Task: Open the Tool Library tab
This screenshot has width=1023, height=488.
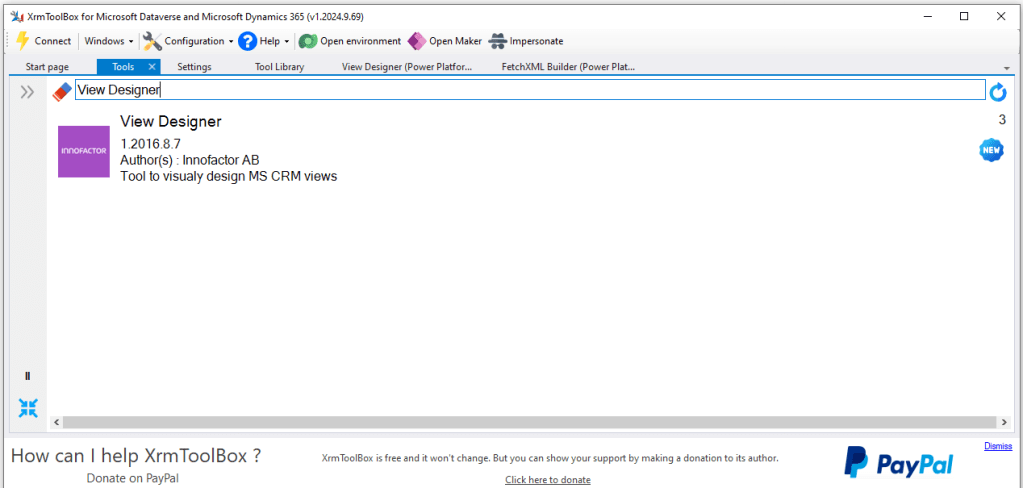Action: [x=279, y=67]
